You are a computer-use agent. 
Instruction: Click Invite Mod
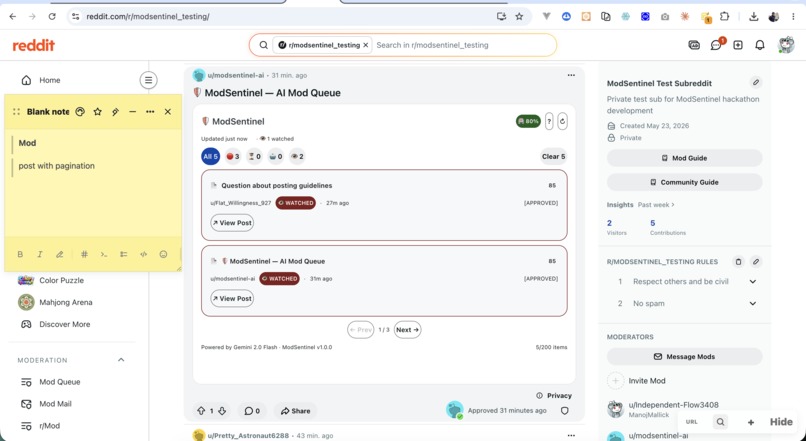coord(647,381)
